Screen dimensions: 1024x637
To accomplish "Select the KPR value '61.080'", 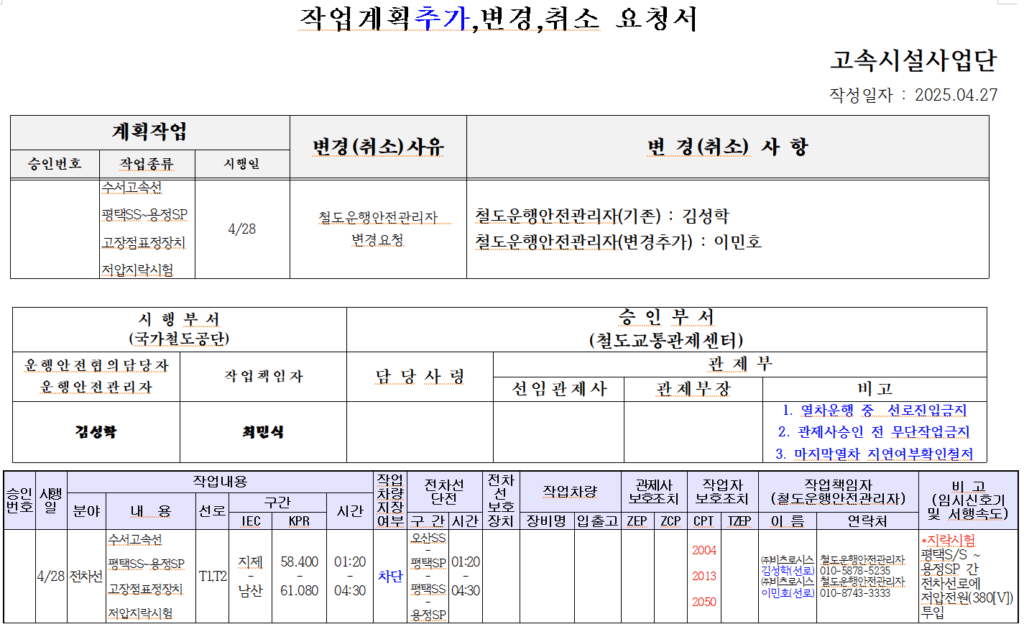I will [x=299, y=591].
